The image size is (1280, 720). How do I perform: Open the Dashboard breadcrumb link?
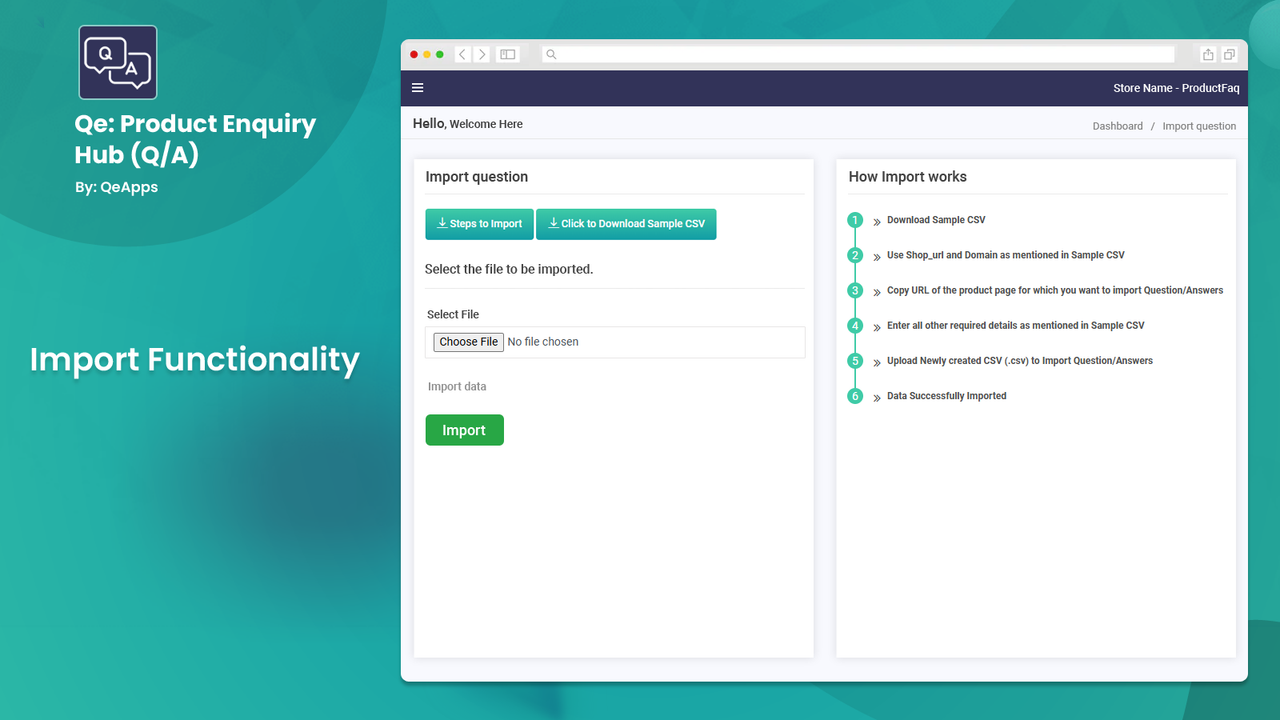1117,126
